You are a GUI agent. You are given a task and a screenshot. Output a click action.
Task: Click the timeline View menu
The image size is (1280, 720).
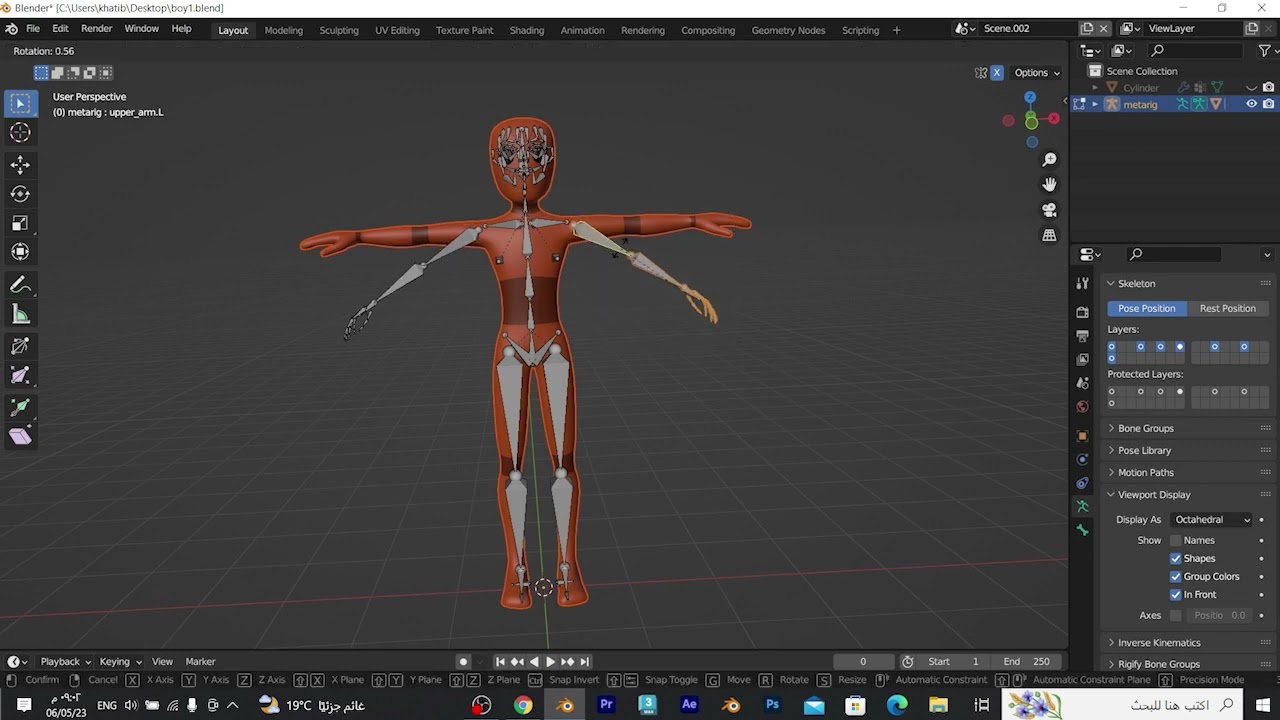(x=162, y=662)
